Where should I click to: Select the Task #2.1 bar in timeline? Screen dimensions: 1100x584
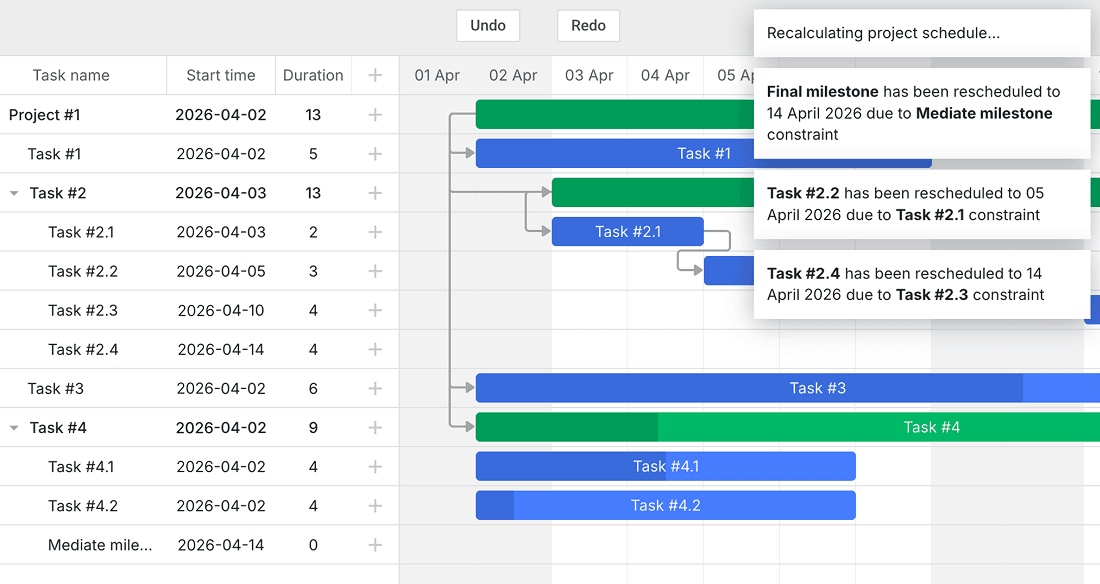coord(628,232)
